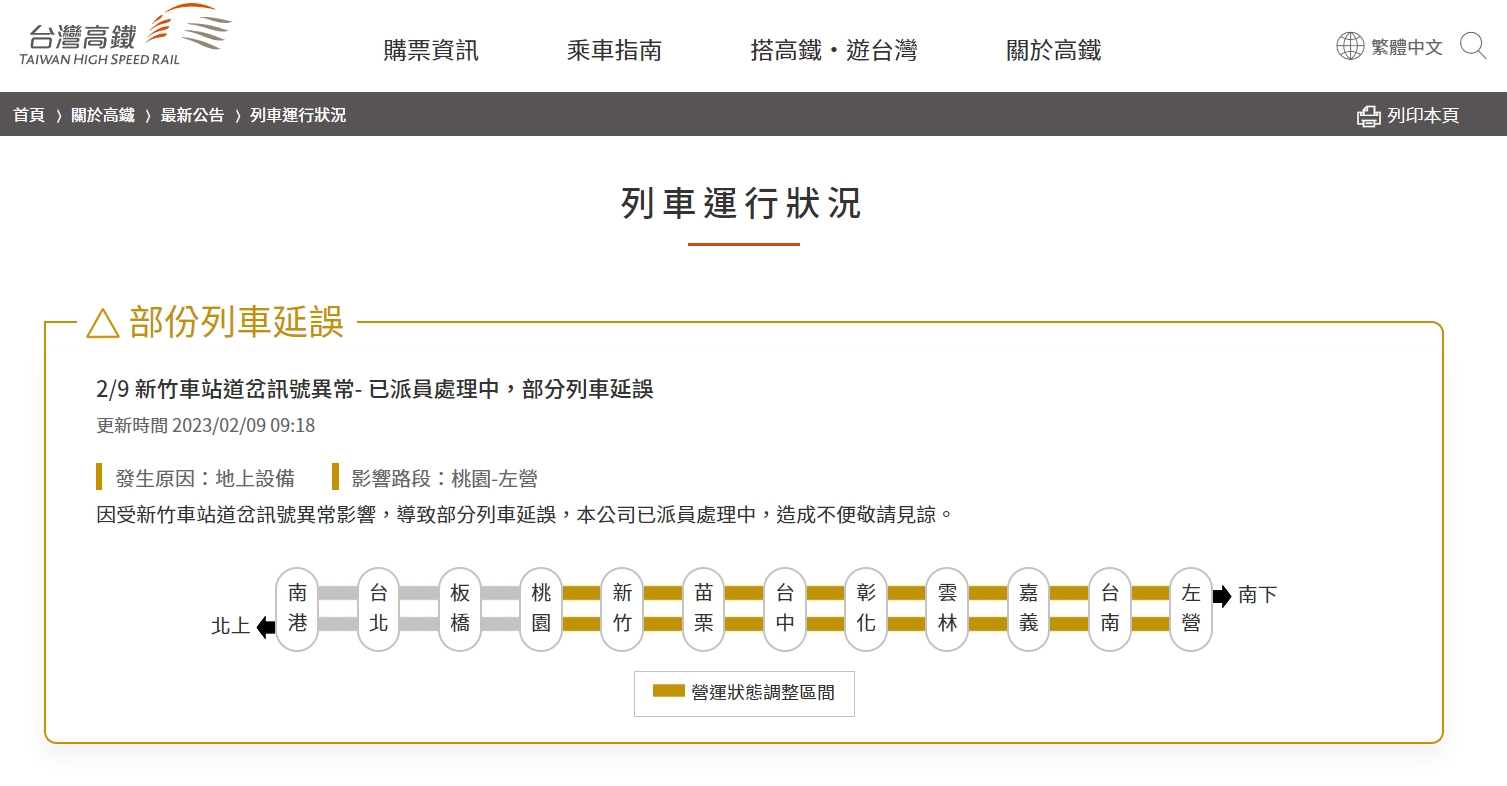Select the 台北 station marker
1507x786 pixels.
point(378,609)
